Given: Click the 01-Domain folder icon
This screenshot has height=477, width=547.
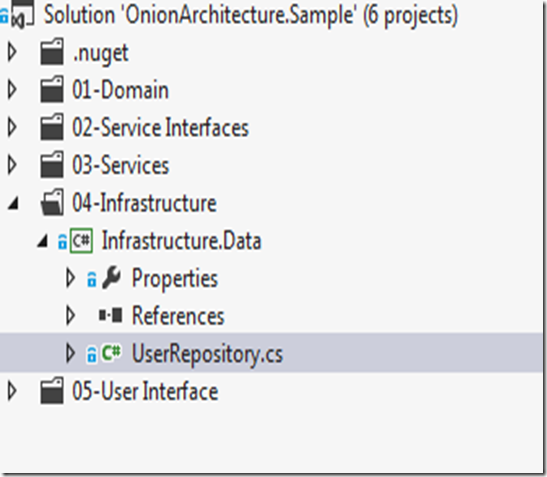Looking at the screenshot, I should point(52,90).
